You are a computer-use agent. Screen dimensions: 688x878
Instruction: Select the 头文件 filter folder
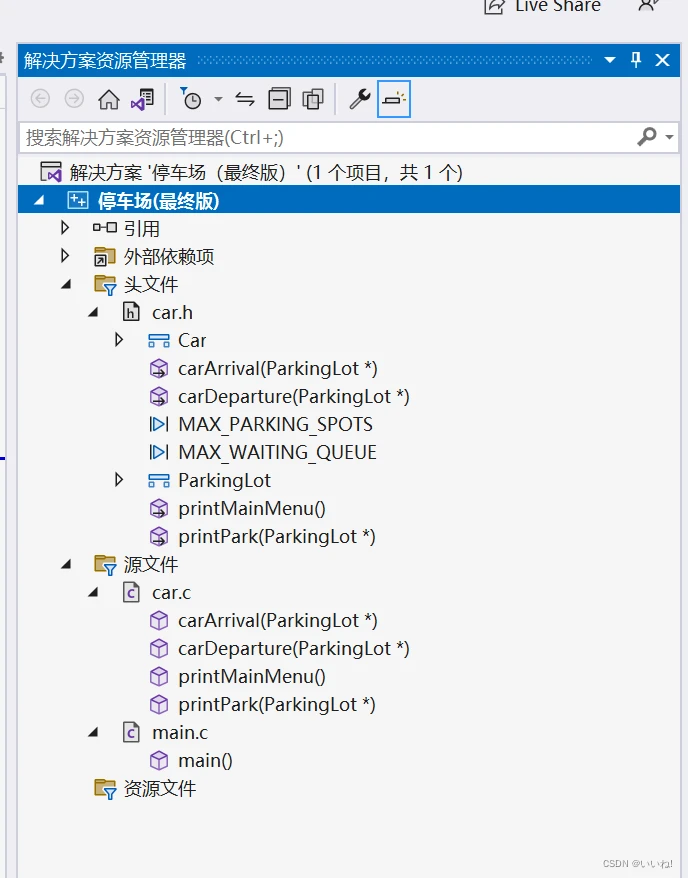click(x=151, y=284)
